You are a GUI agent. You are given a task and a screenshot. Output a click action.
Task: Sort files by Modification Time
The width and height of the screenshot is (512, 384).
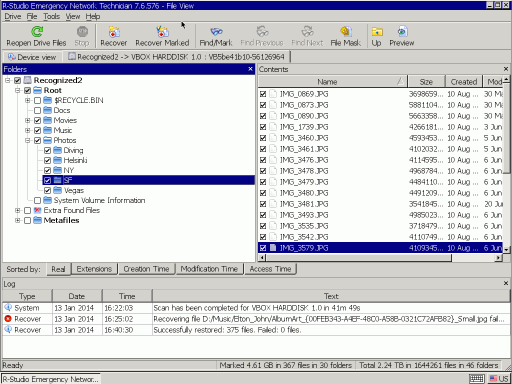(209, 269)
